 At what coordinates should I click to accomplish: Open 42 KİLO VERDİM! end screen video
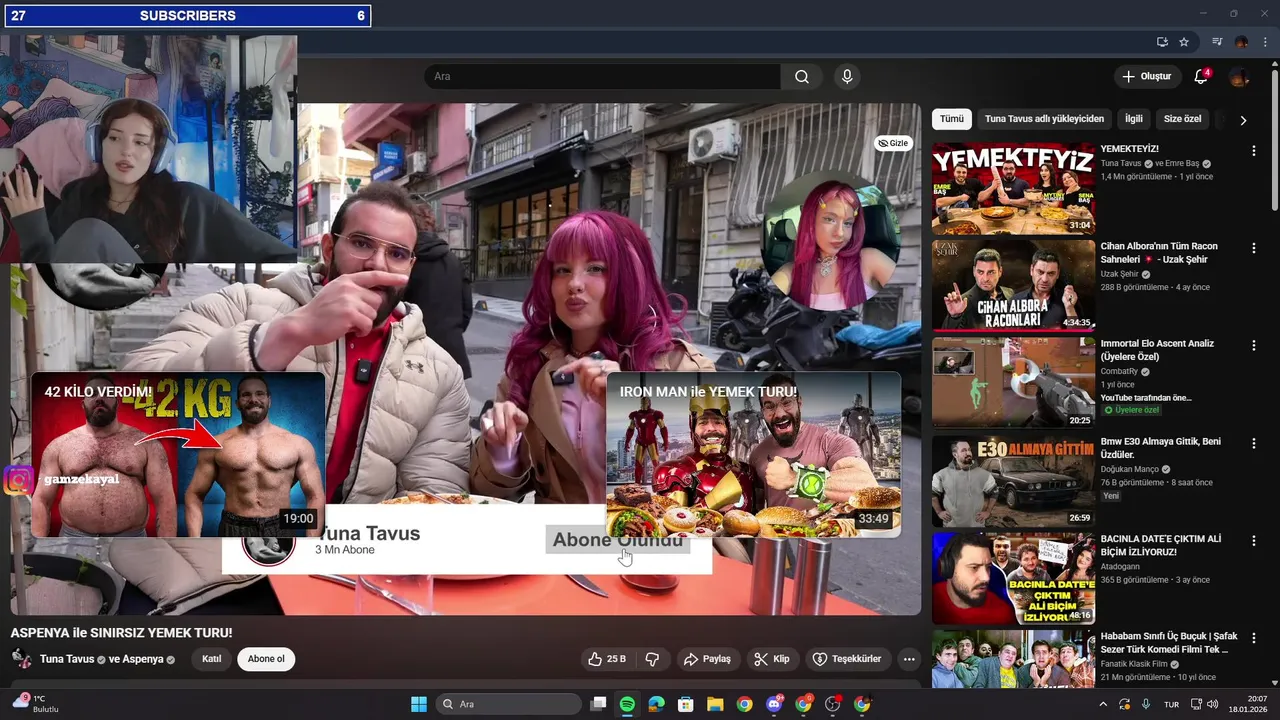click(x=178, y=455)
